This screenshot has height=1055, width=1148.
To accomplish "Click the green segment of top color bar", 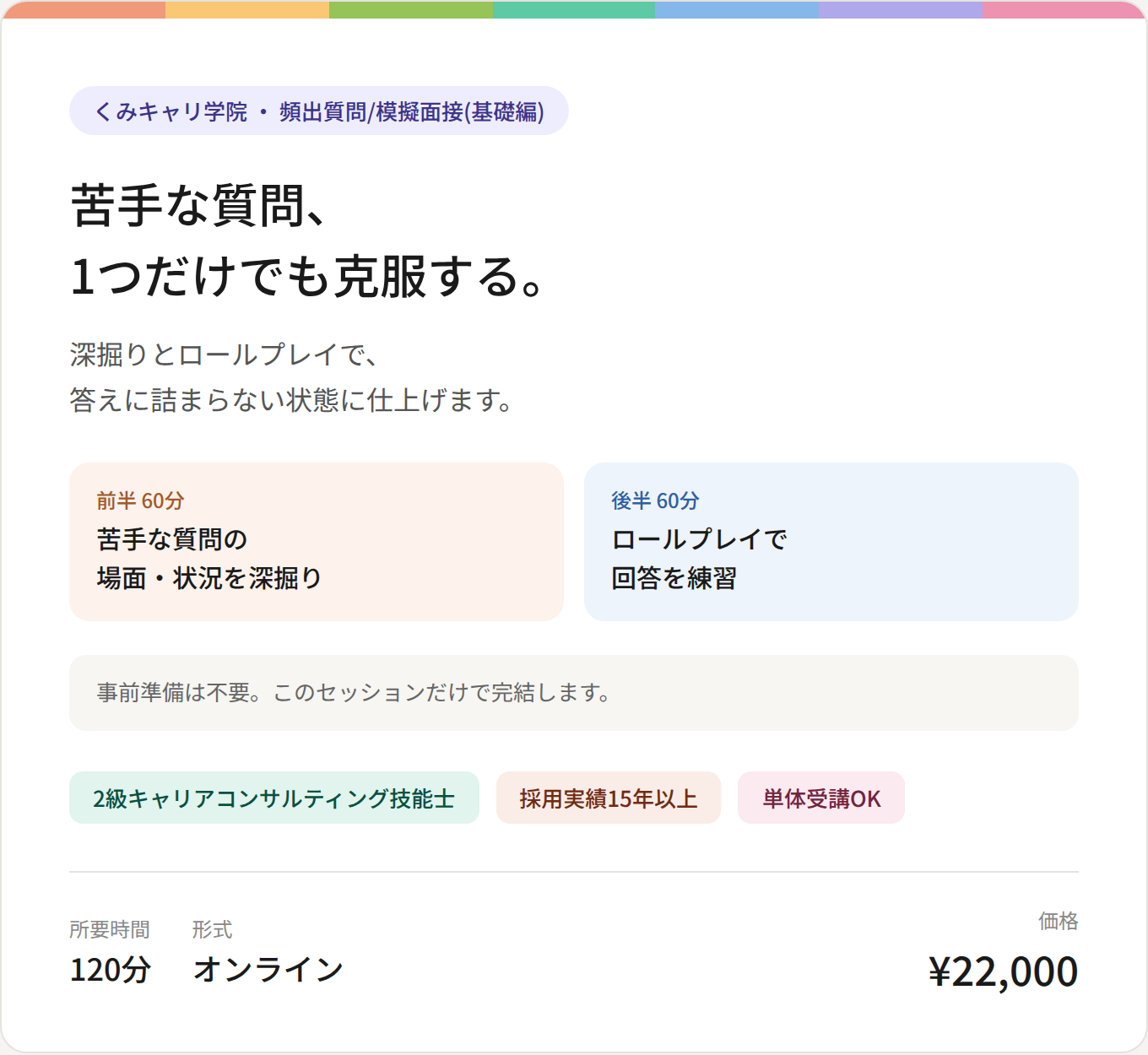I will [411, 9].
